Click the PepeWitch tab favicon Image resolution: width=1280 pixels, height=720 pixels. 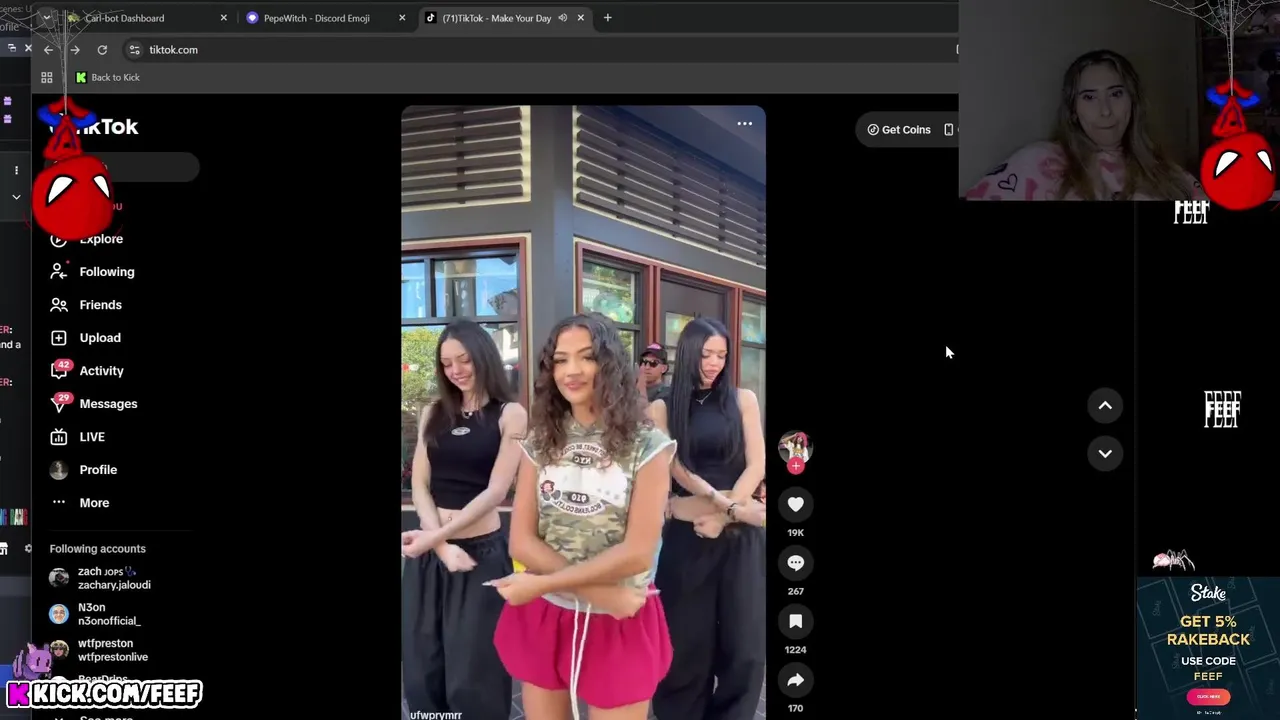pyautogui.click(x=252, y=18)
